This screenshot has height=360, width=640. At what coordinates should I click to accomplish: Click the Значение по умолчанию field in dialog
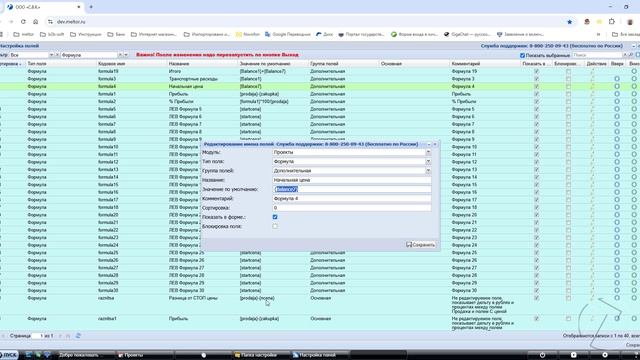point(351,189)
